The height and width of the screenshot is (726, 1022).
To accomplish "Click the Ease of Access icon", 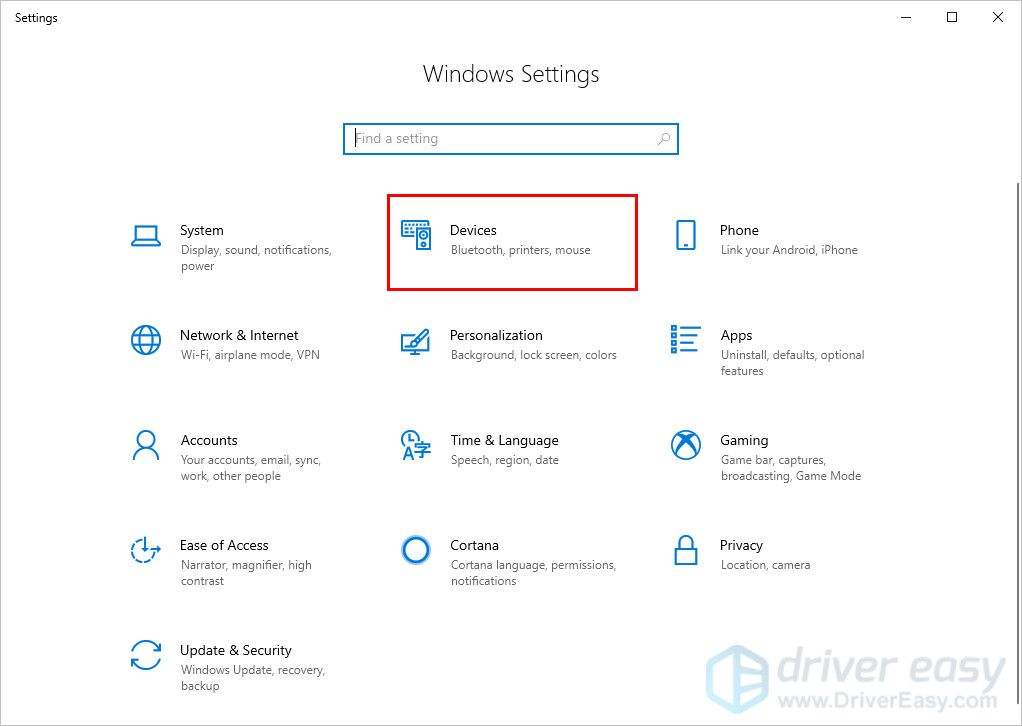I will tap(146, 550).
